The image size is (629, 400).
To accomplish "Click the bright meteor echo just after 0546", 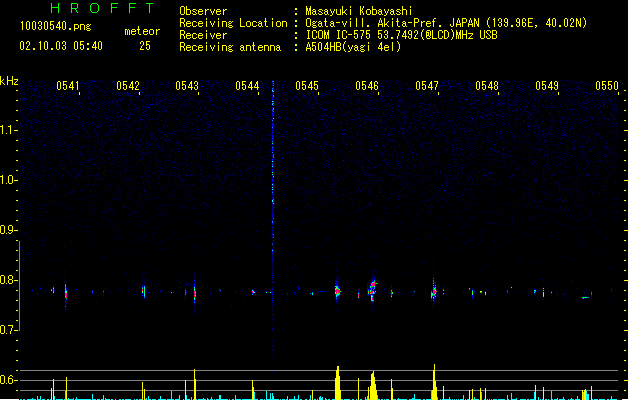I will [373, 290].
